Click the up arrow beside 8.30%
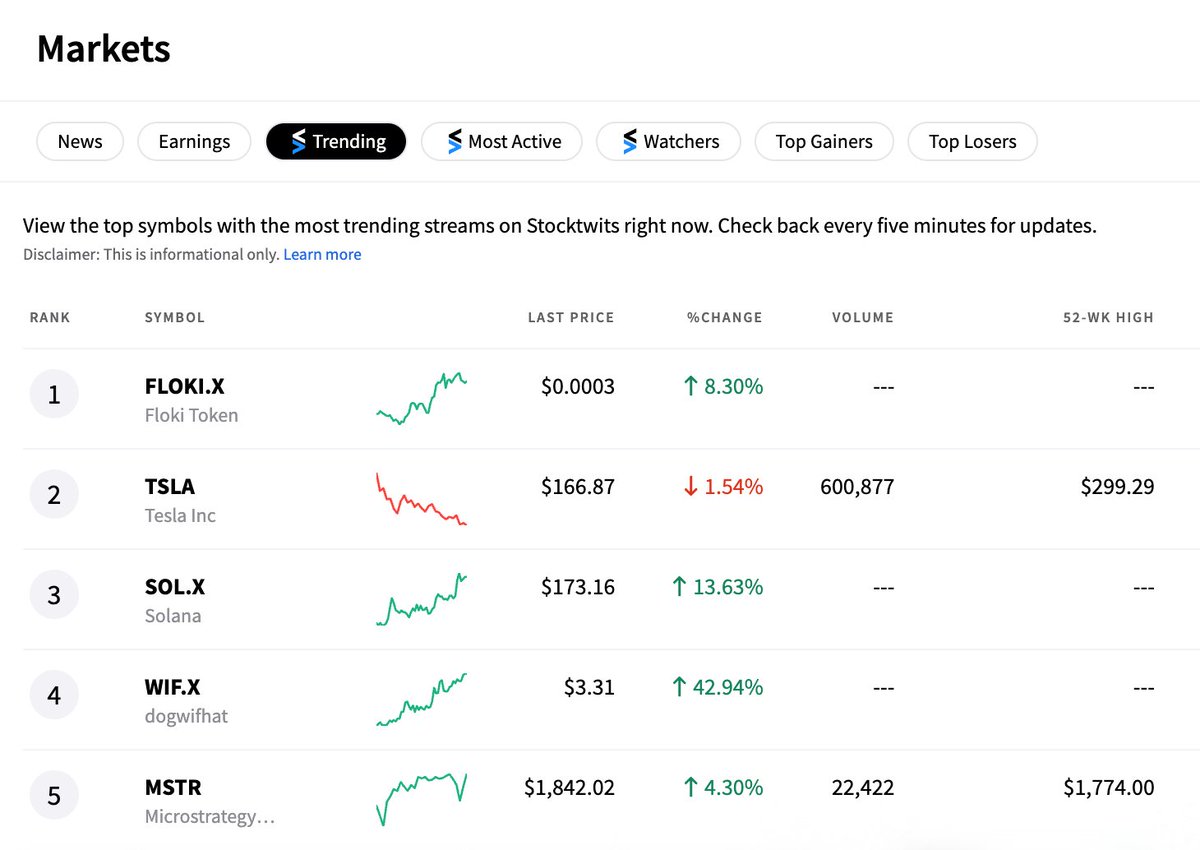The image size is (1200, 850). point(690,386)
